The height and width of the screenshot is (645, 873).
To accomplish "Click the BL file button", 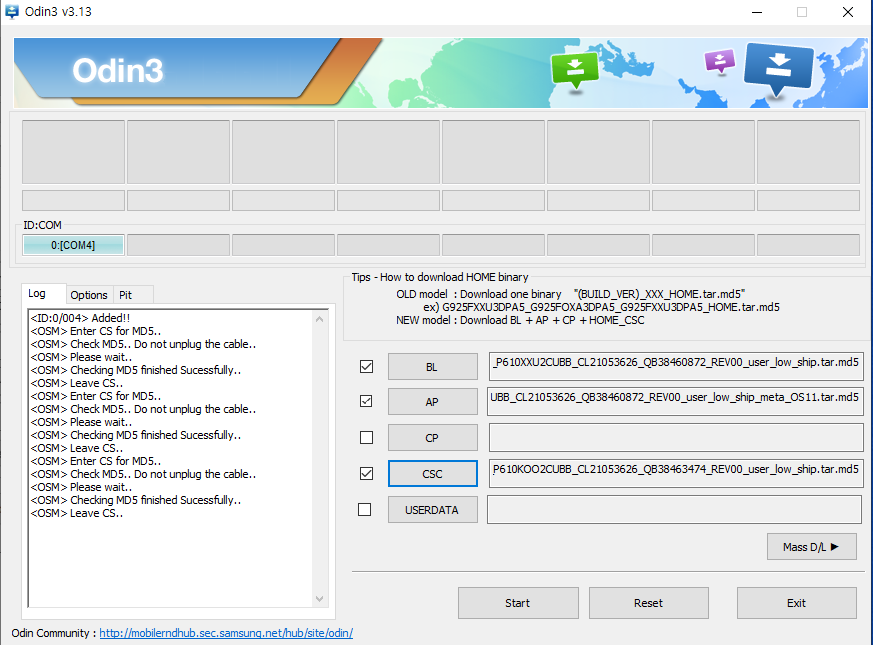I will pos(433,367).
